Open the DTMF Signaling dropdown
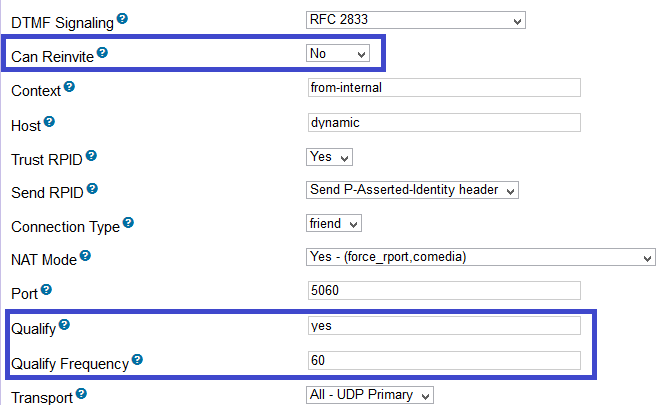 tap(415, 20)
